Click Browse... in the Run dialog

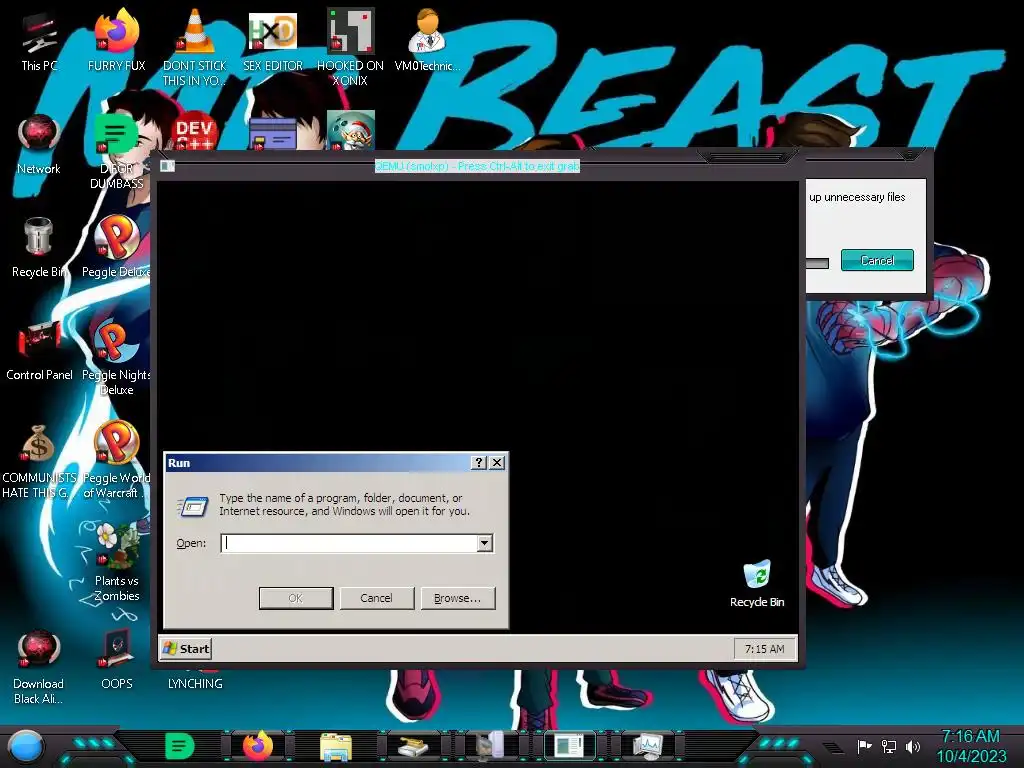point(457,598)
